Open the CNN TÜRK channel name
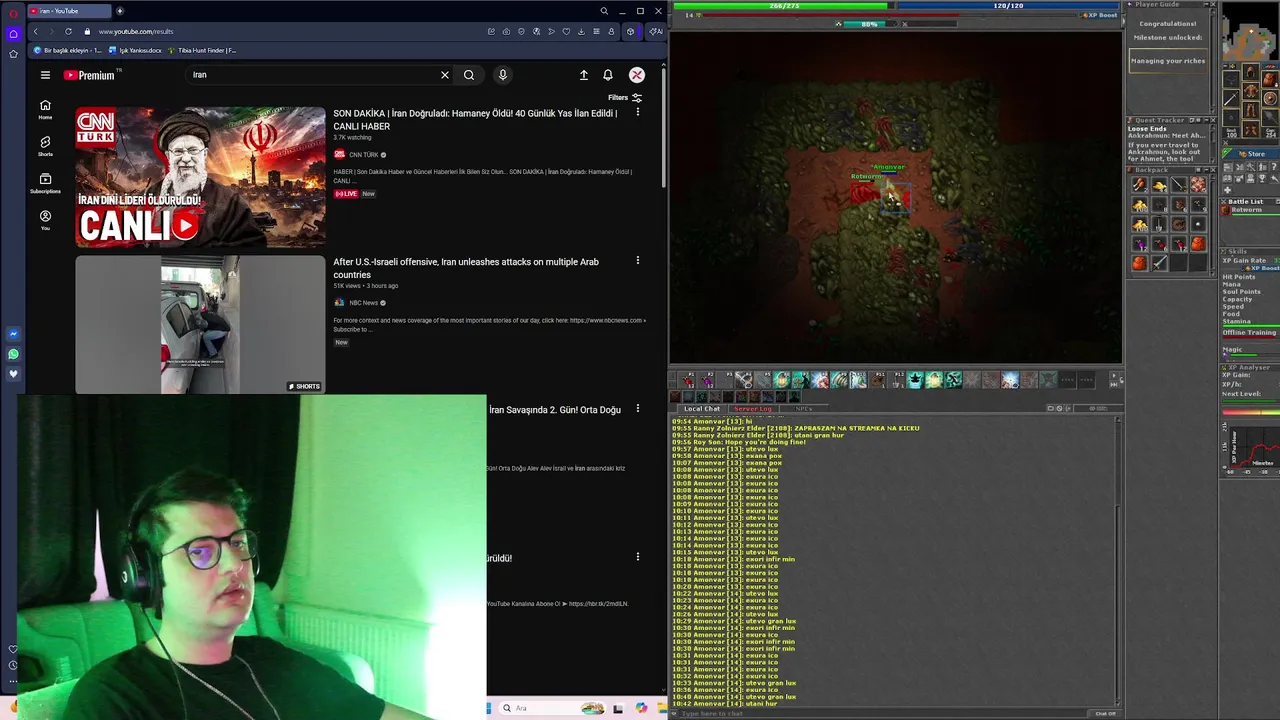Image resolution: width=1280 pixels, height=720 pixels. (364, 155)
